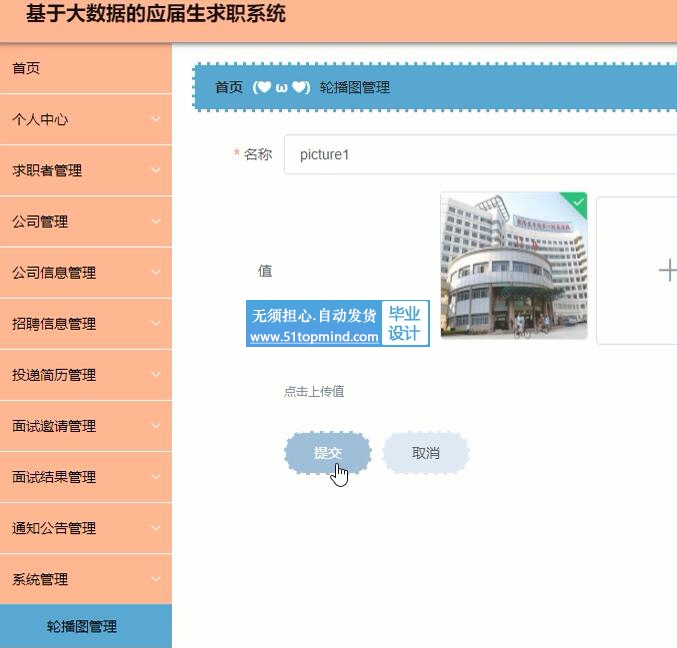Open the 投递简历管理 sidebar item
Screen dimensions: 677x648
coord(85,375)
